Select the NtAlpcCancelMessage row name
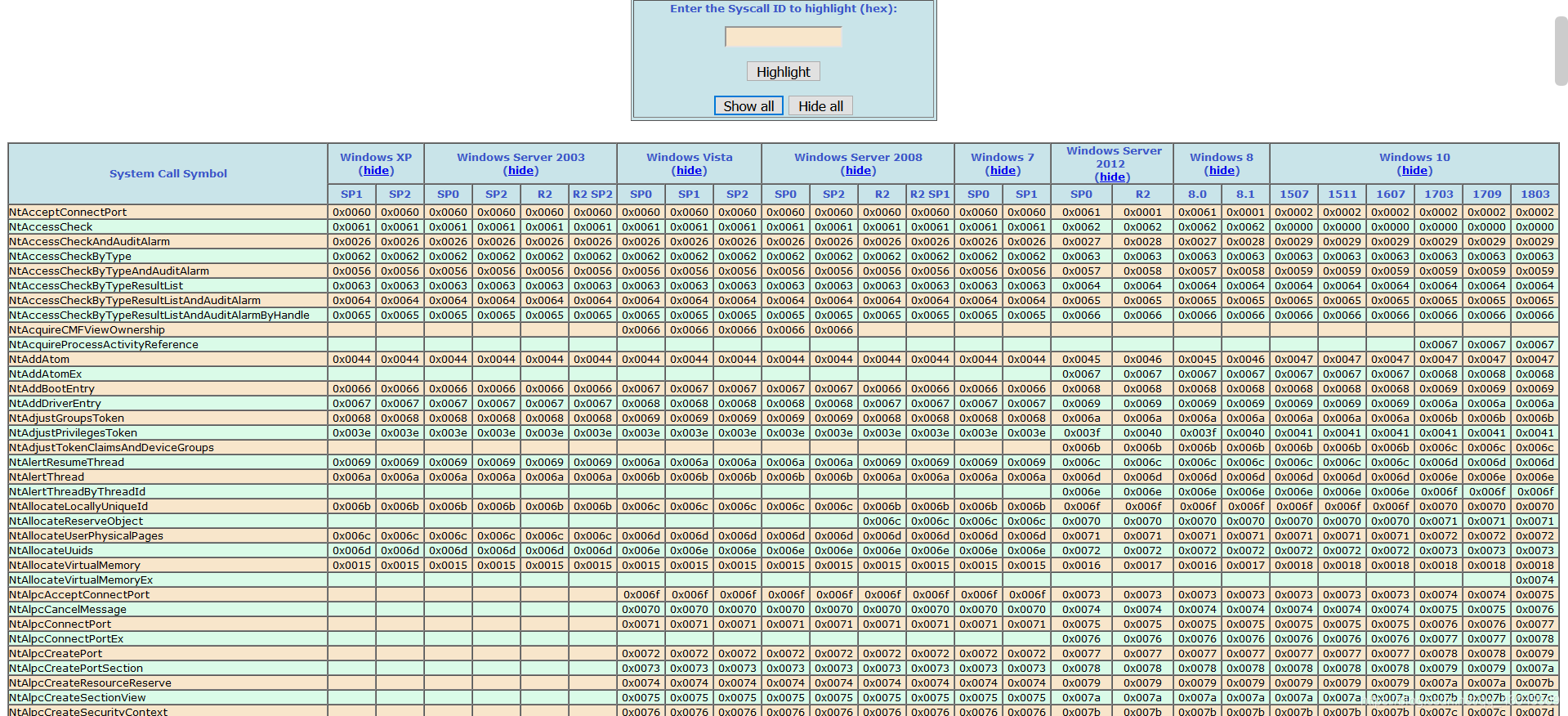 pos(68,610)
